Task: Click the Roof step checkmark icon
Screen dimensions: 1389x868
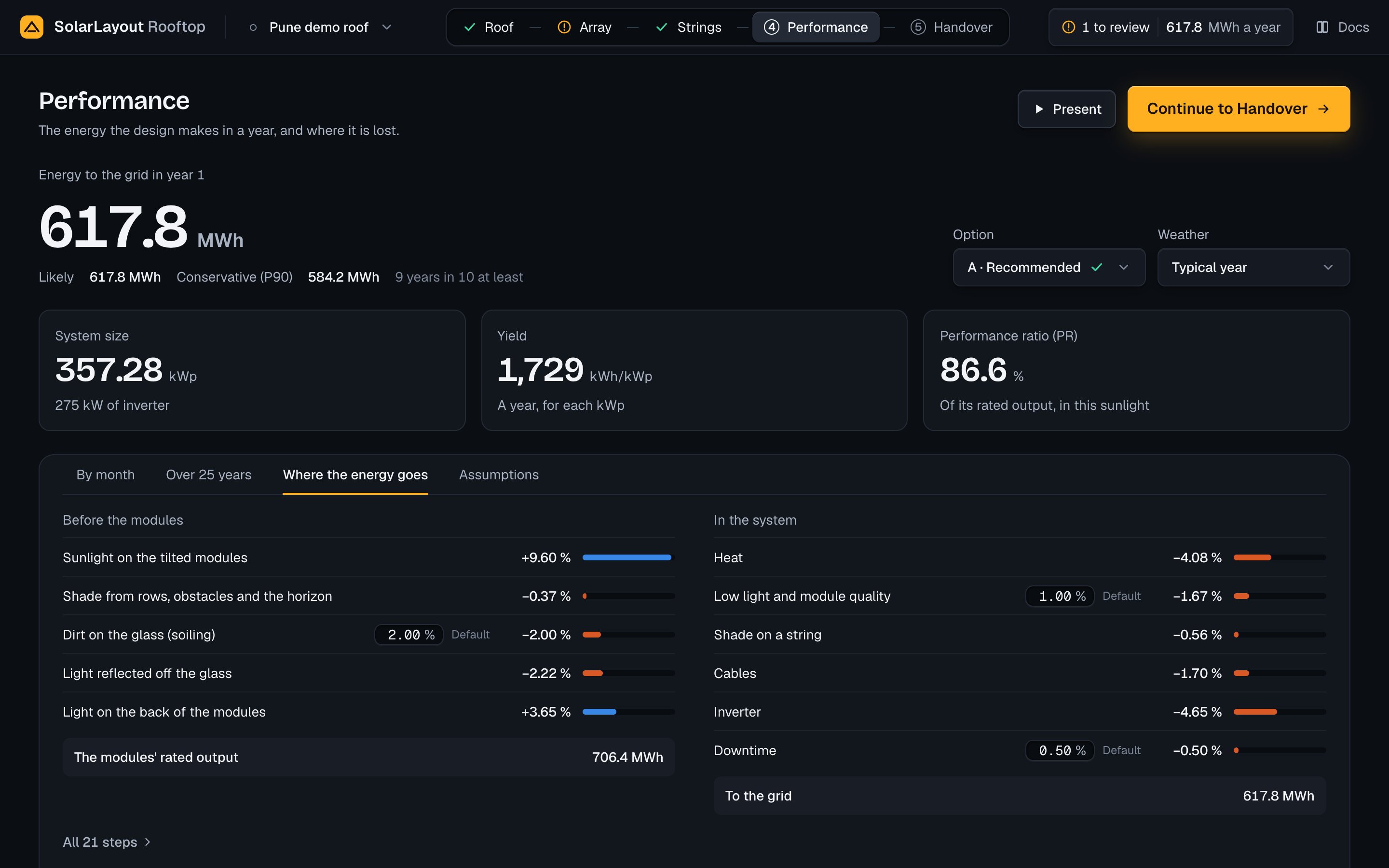Action: point(469,27)
